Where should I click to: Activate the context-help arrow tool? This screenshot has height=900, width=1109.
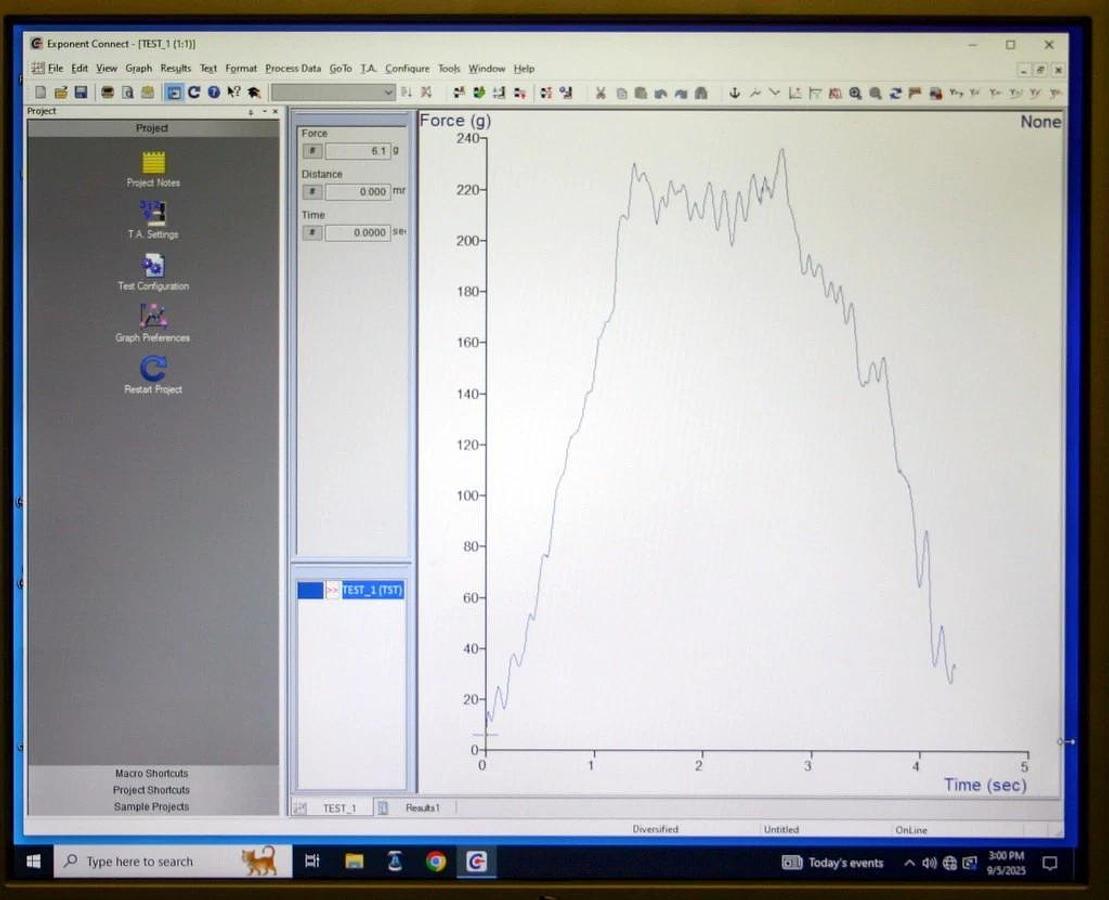[234, 91]
